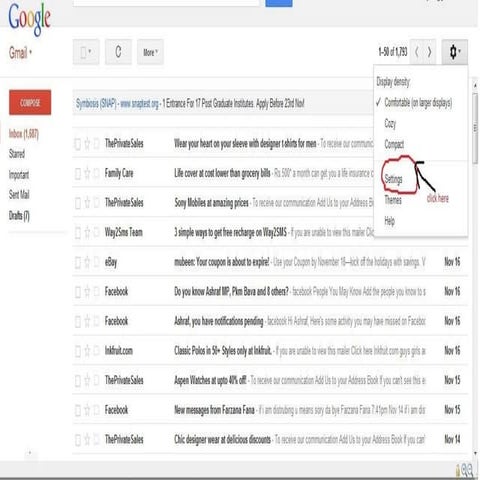The width and height of the screenshot is (480, 480).
Task: Mark Way2Sms Team email as important
Action: click(x=97, y=233)
